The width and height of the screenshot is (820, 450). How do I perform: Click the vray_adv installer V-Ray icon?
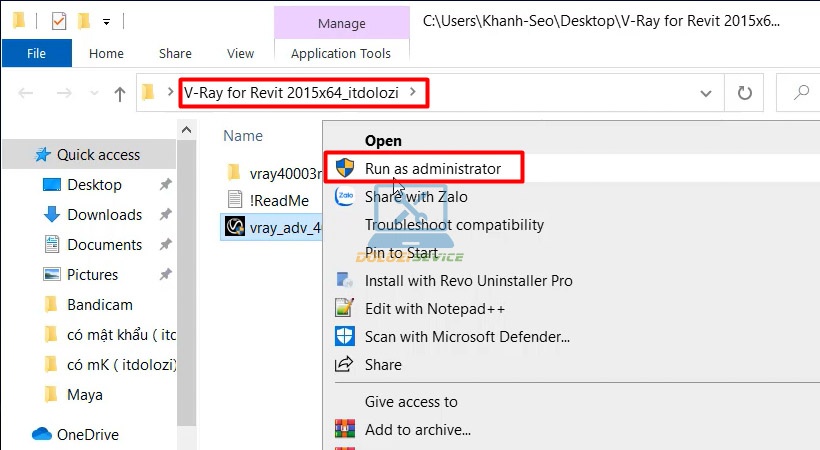[235, 227]
